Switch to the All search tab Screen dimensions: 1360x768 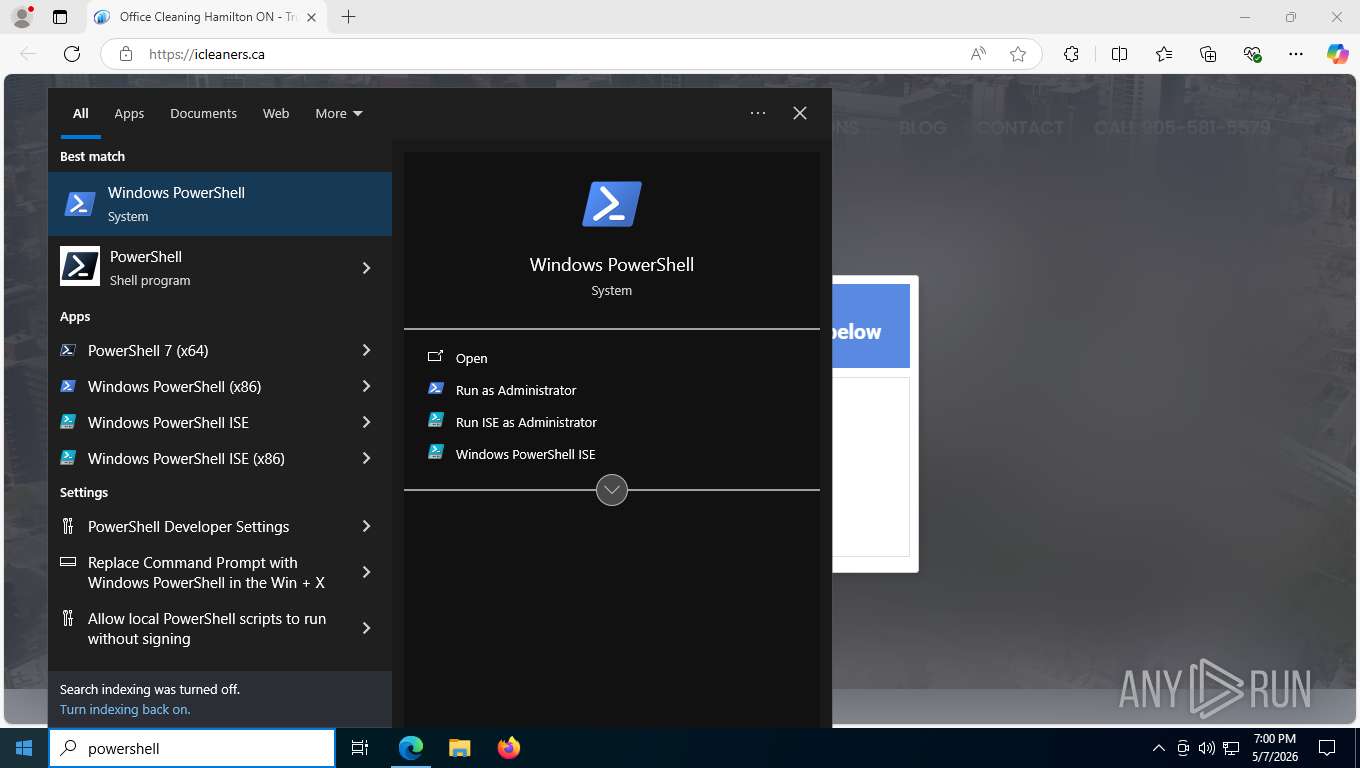click(81, 113)
